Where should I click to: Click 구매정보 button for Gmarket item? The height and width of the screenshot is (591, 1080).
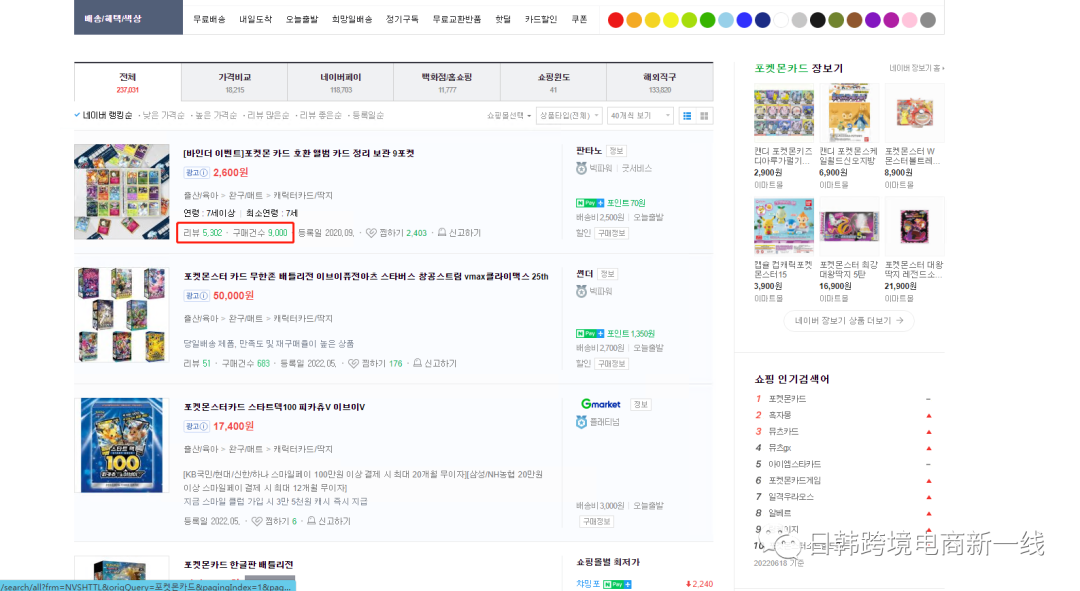coord(596,521)
